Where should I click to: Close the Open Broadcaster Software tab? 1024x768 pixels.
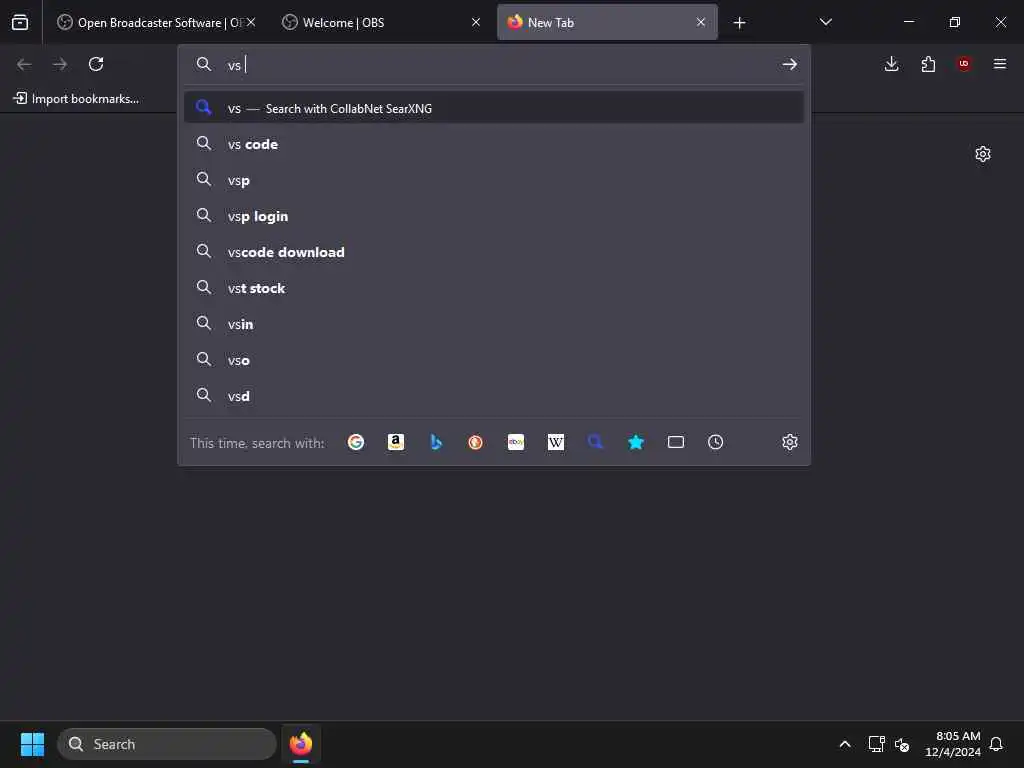click(x=251, y=22)
